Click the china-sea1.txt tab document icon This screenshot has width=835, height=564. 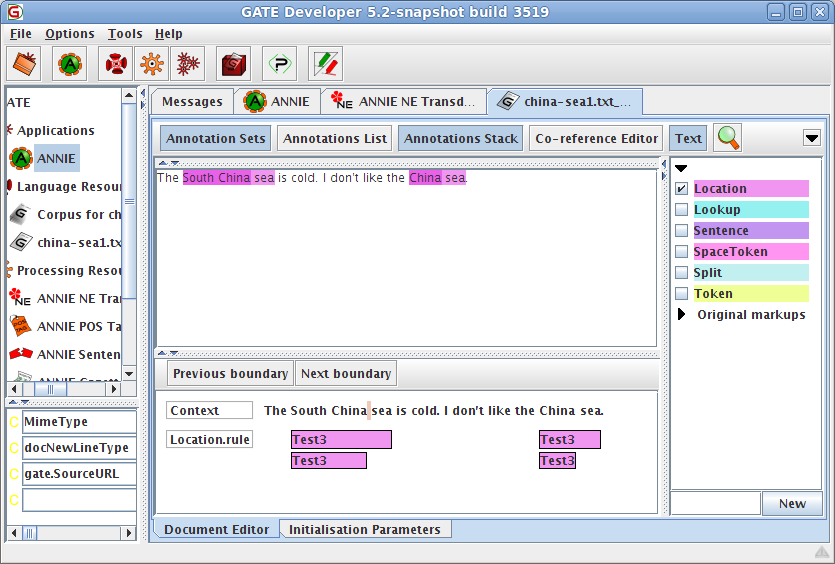pyautogui.click(x=508, y=101)
